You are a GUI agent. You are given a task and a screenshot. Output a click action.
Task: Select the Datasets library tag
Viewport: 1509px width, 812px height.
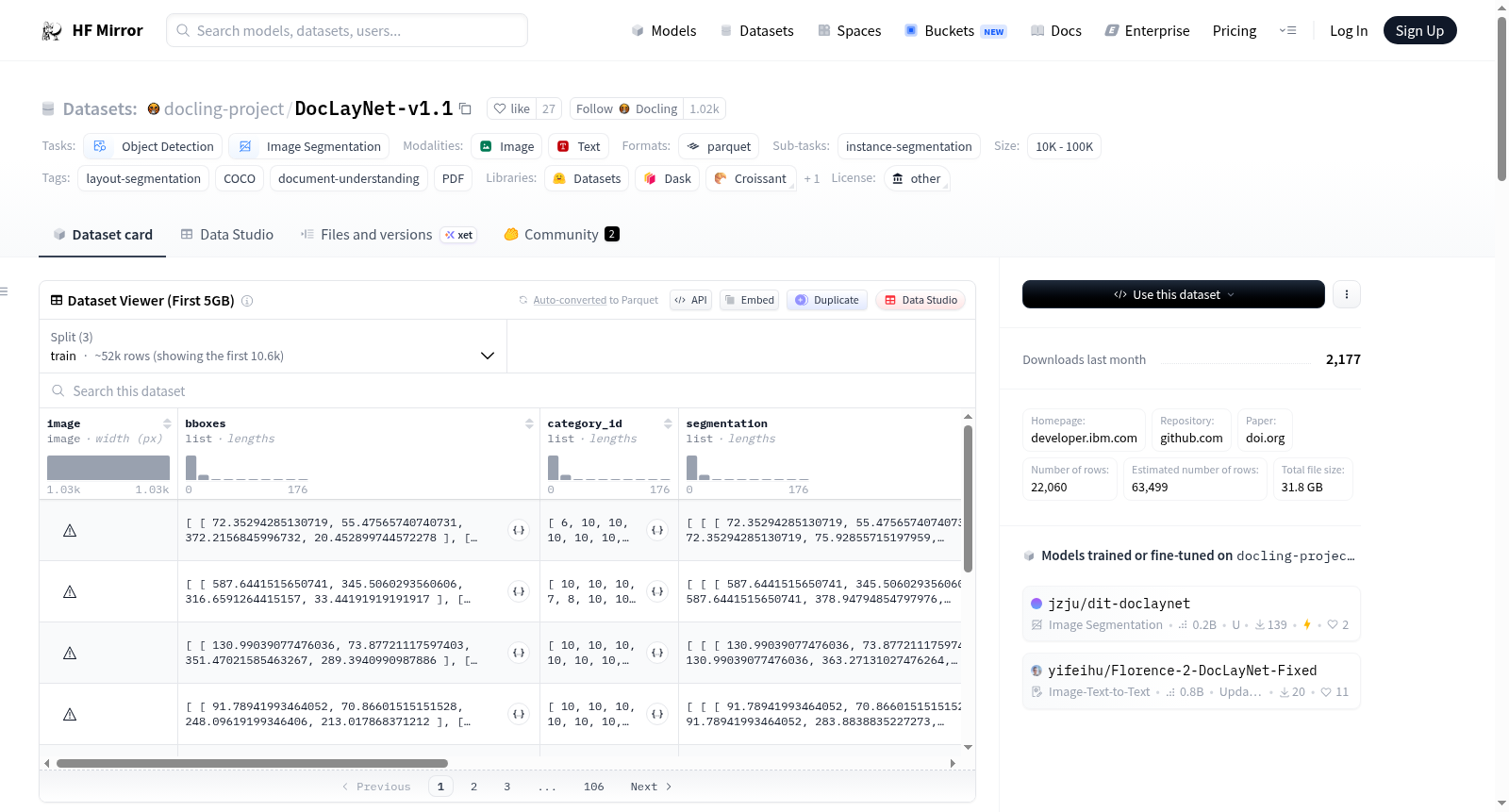click(587, 178)
